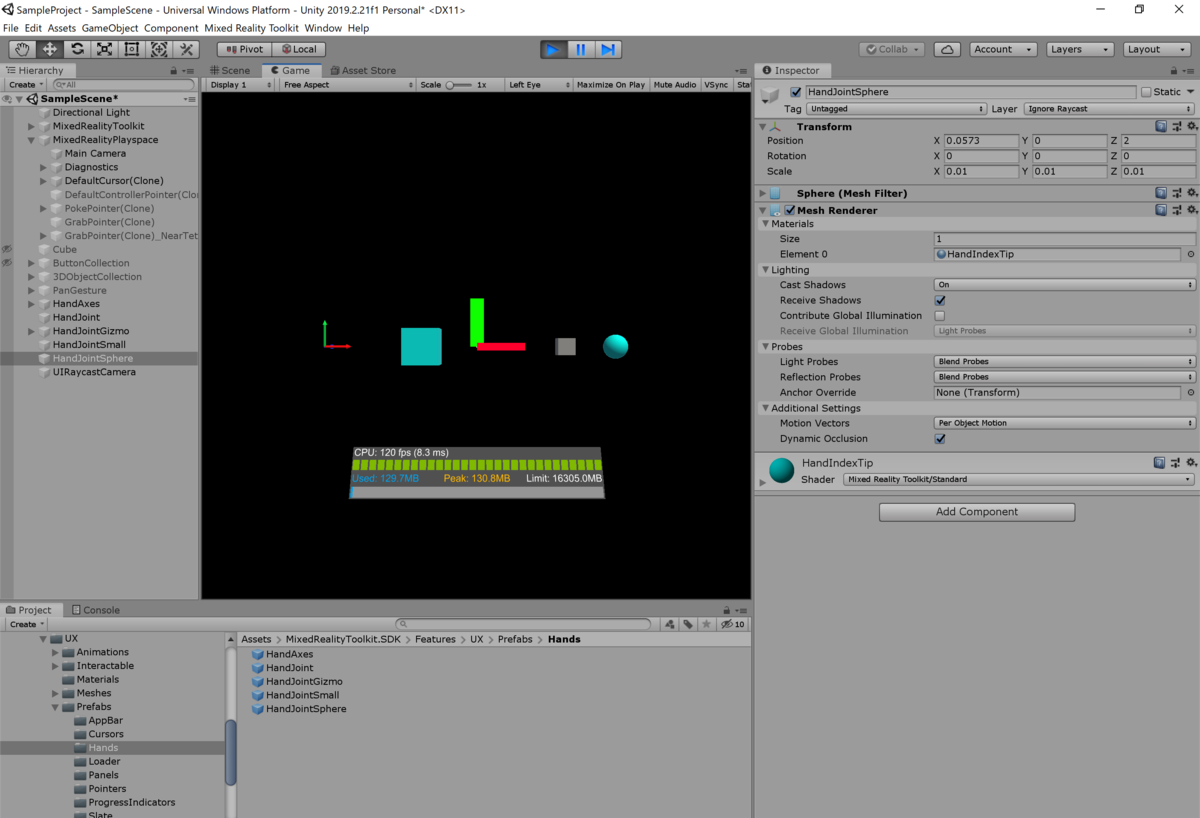The width and height of the screenshot is (1200, 818).
Task: Uncheck Receive Shadows
Action: pyautogui.click(x=940, y=300)
